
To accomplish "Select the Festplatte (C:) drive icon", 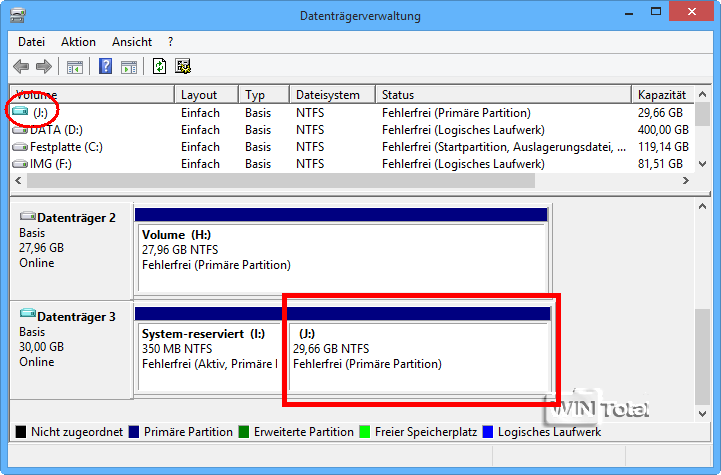I will click(20, 147).
